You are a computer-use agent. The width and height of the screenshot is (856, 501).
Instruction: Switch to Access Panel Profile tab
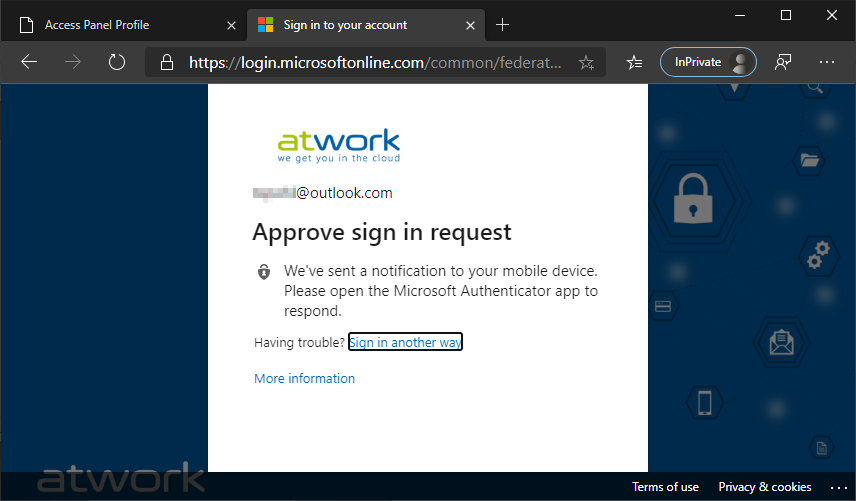point(123,25)
